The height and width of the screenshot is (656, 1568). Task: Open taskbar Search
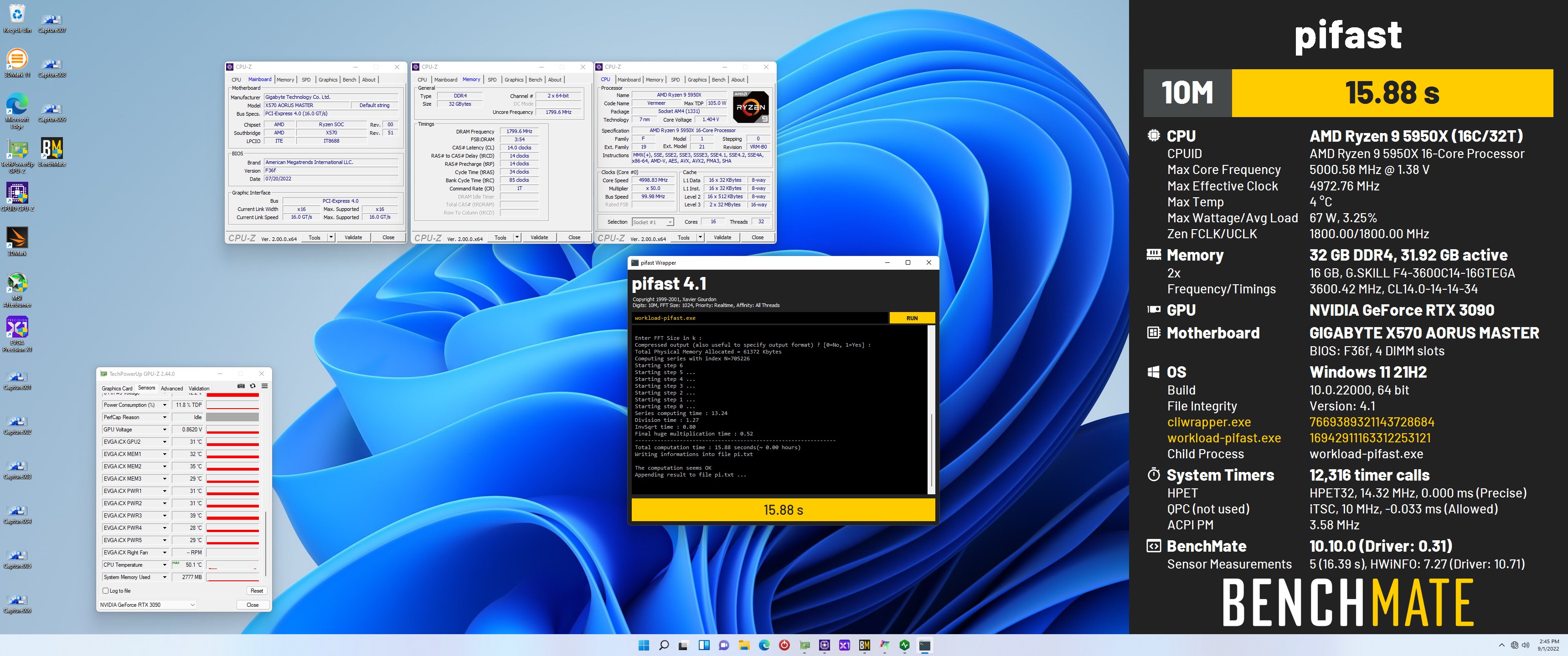coord(664,645)
